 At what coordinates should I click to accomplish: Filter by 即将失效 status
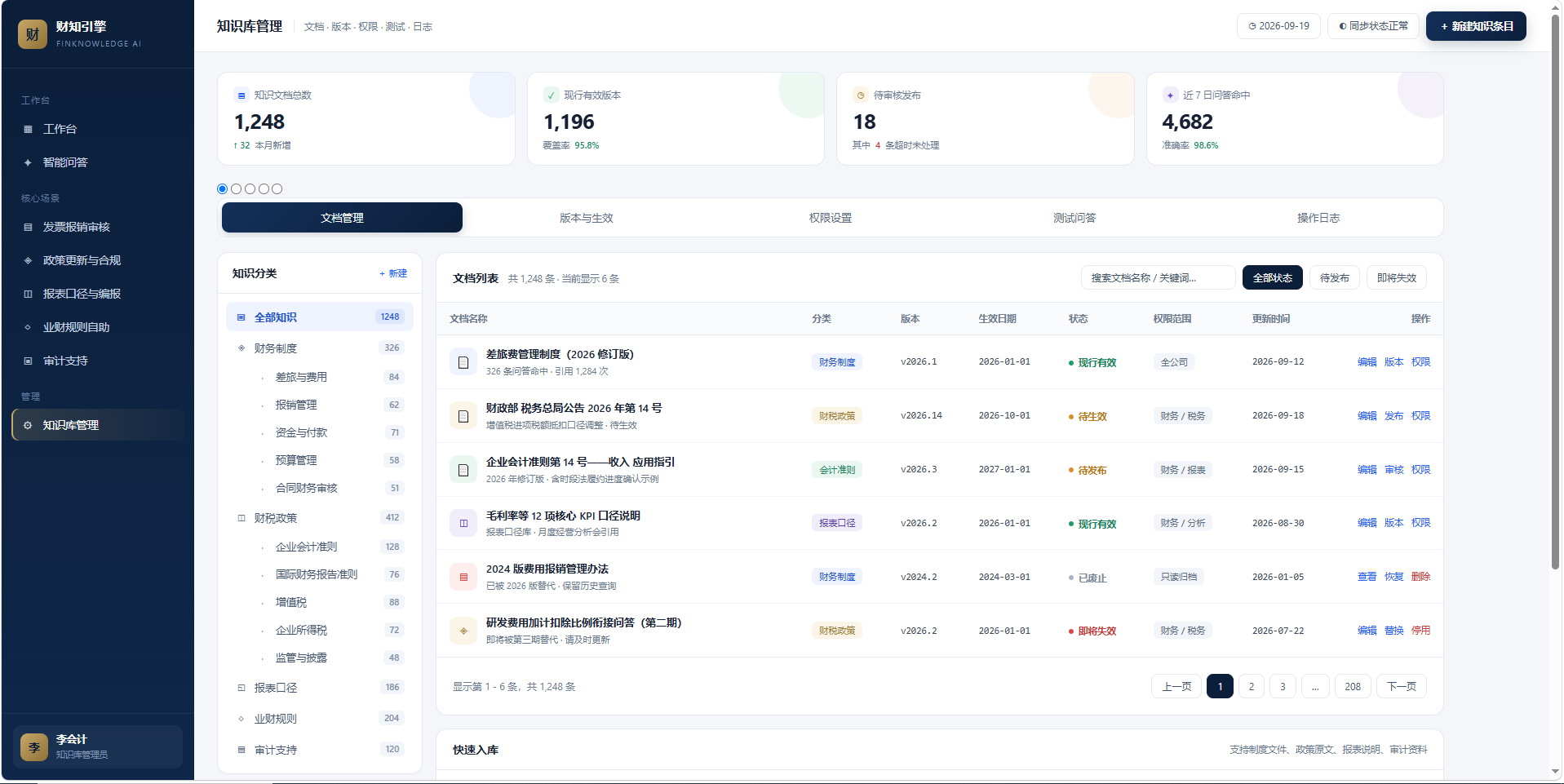pyautogui.click(x=1397, y=278)
